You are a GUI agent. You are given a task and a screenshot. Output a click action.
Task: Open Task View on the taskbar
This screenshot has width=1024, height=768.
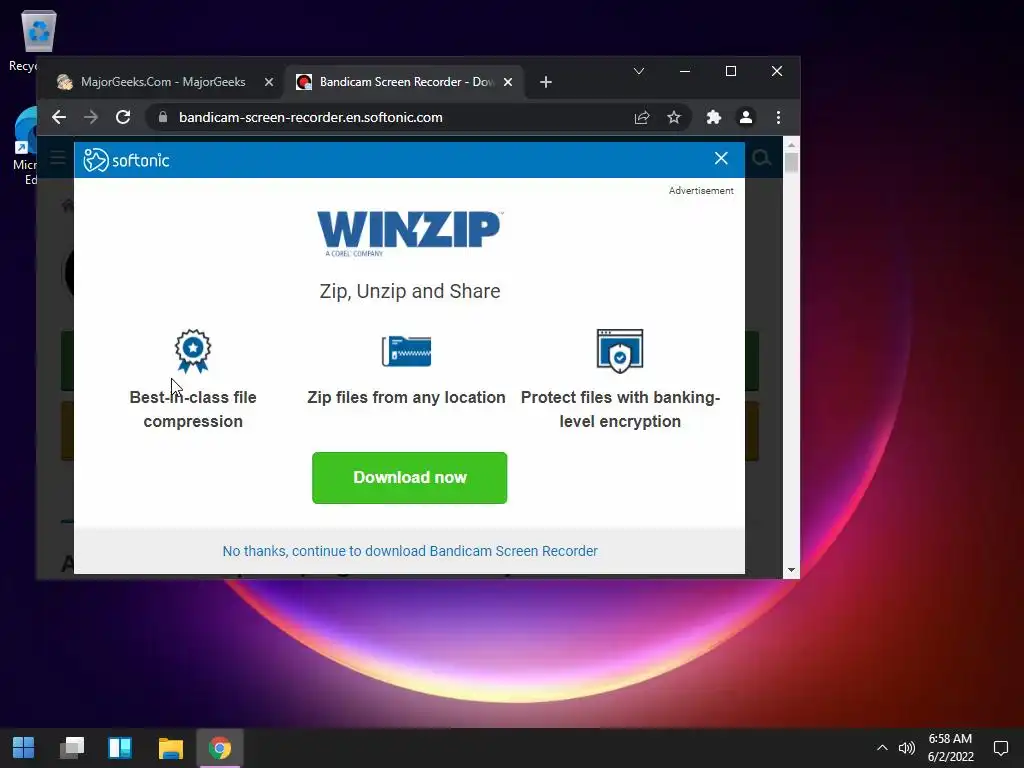tap(72, 748)
